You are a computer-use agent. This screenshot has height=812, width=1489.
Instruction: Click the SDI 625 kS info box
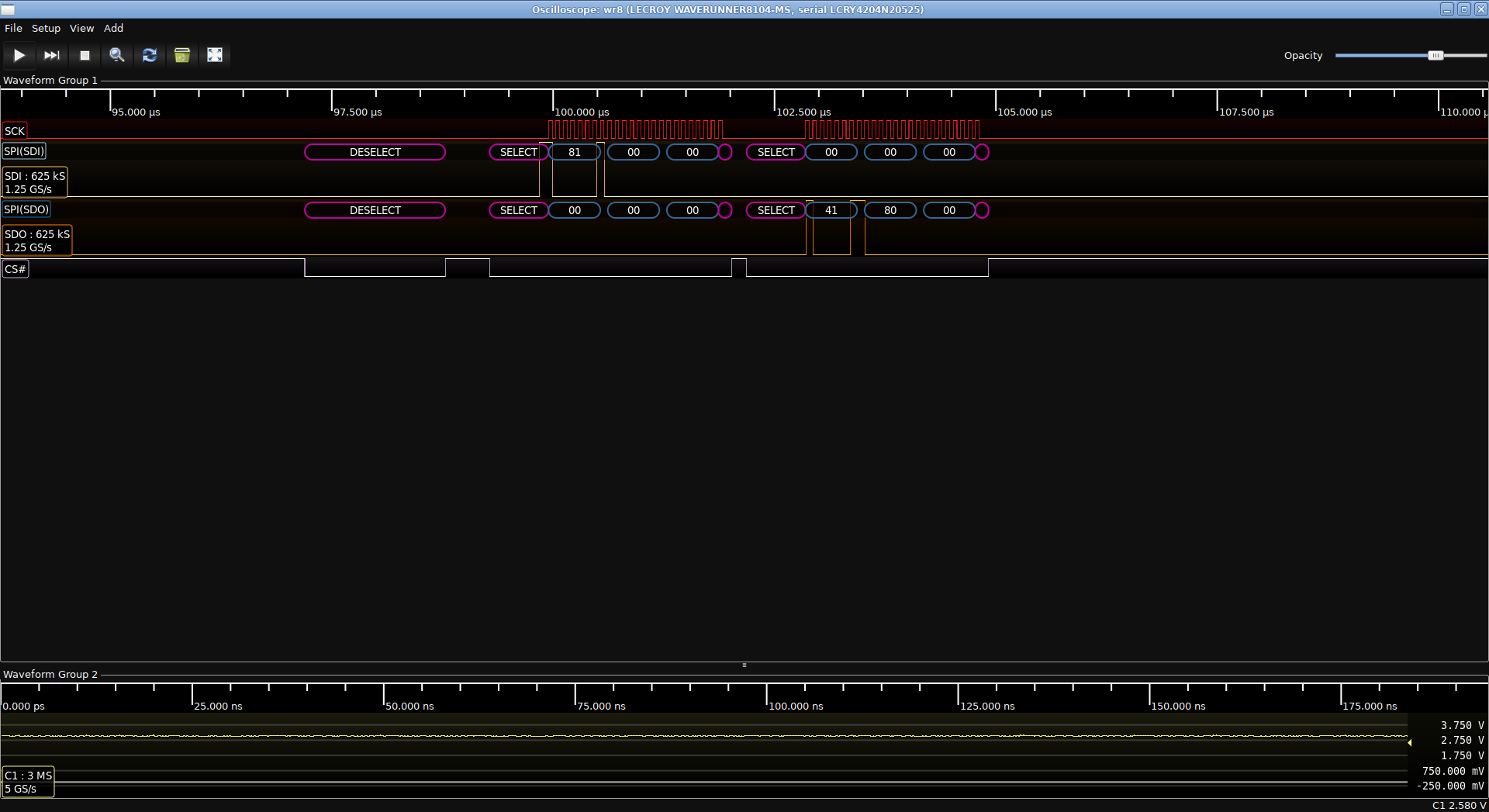coord(35,182)
